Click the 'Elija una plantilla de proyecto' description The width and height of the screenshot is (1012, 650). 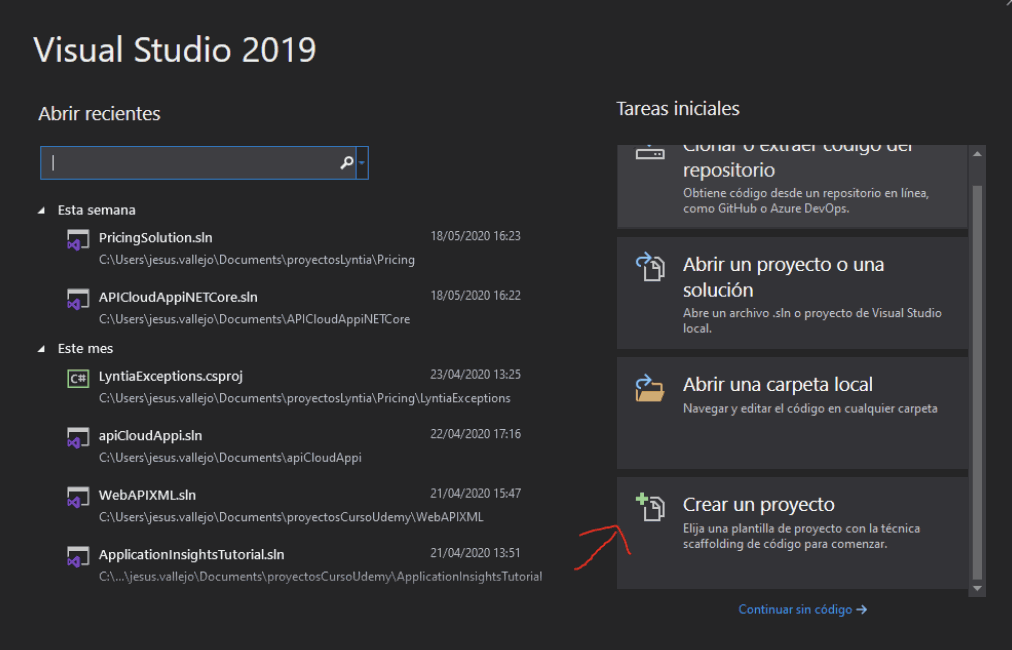tap(802, 536)
